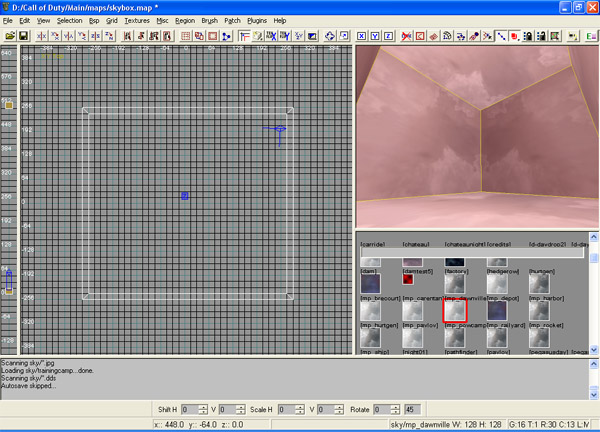600x432 pixels.
Task: Click Cubic clip camera icon
Action: click(x=312, y=36)
